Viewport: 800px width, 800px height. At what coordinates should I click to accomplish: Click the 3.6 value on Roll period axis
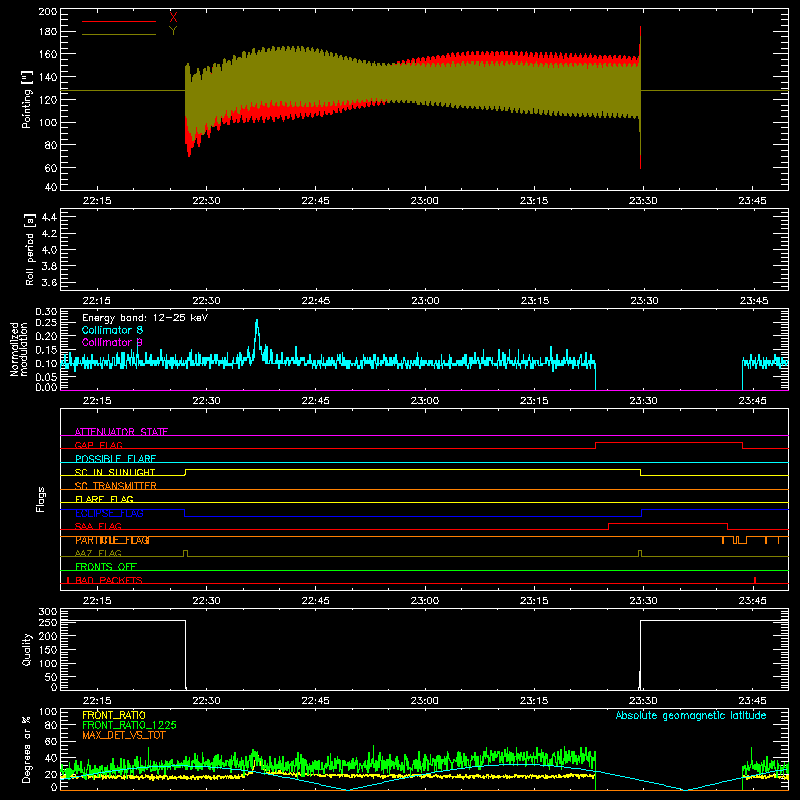click(49, 282)
